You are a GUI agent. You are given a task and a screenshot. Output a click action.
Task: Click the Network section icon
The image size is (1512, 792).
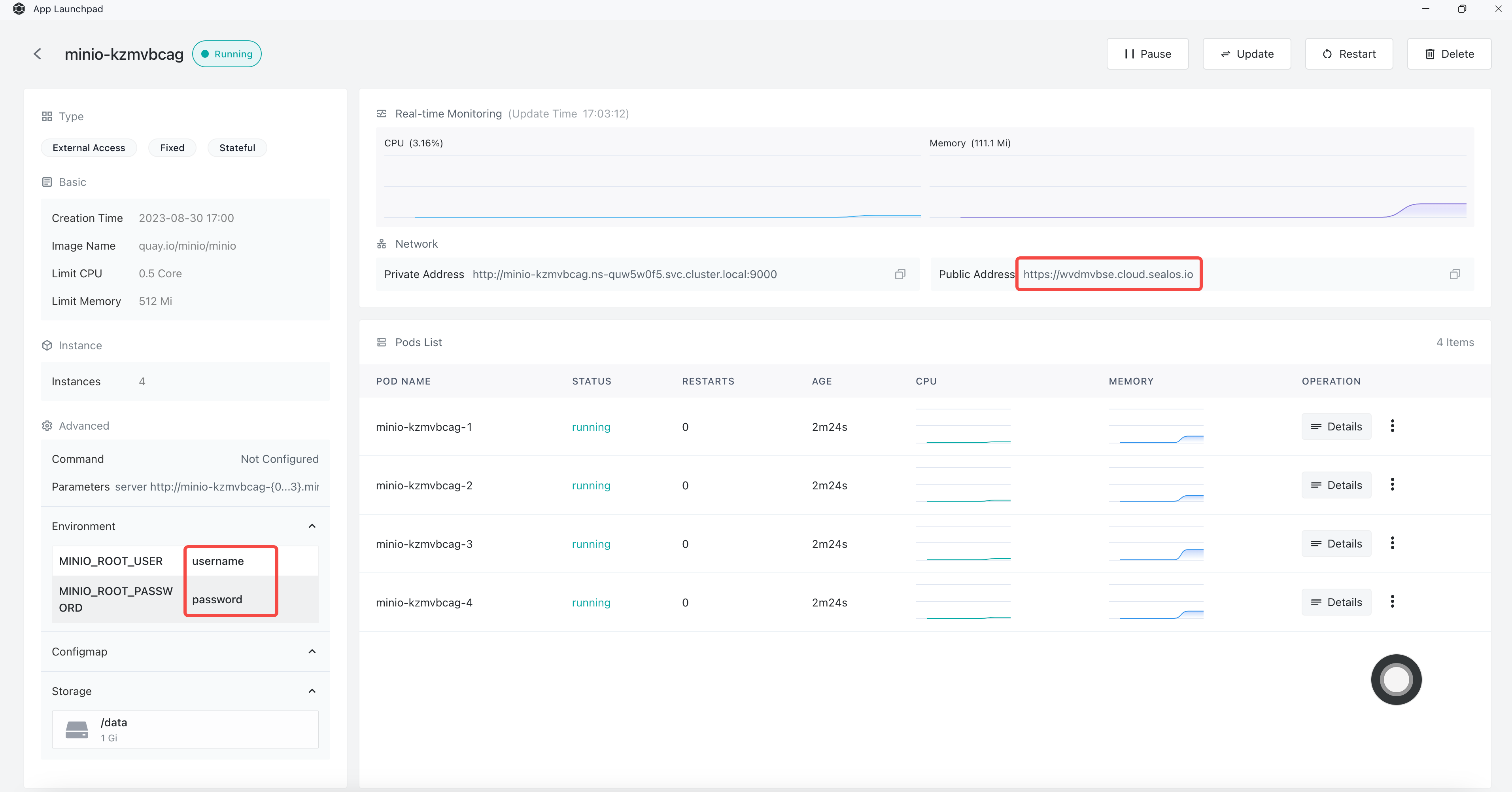[382, 244]
